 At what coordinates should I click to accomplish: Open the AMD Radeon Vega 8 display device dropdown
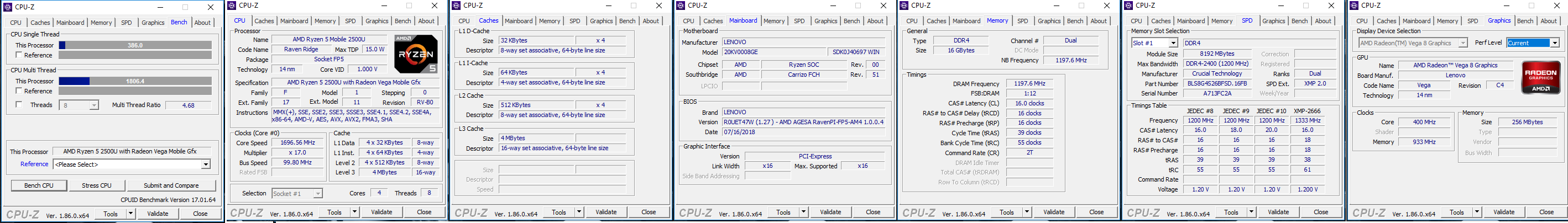1462,43
